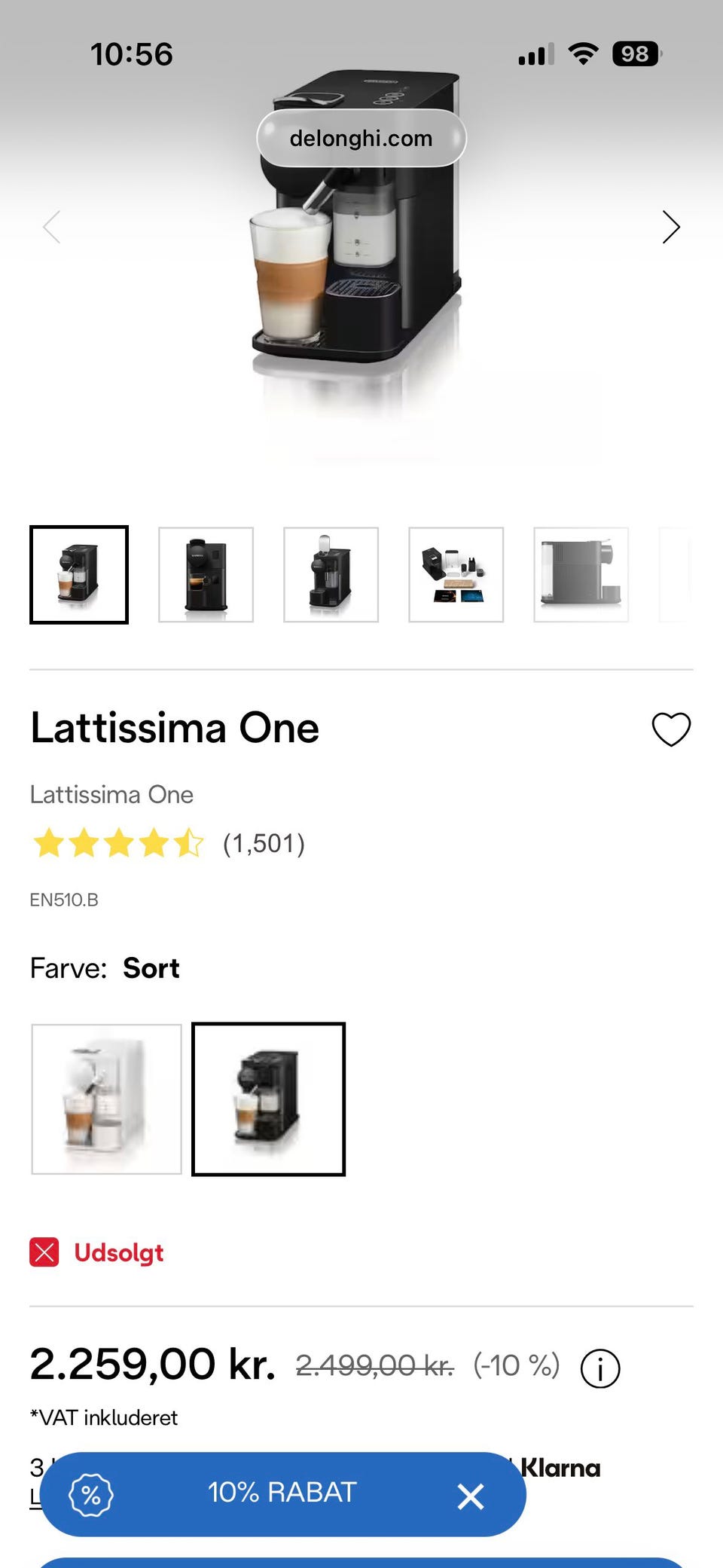View third thumbnail with open lid
Image resolution: width=723 pixels, height=1568 pixels.
point(331,575)
